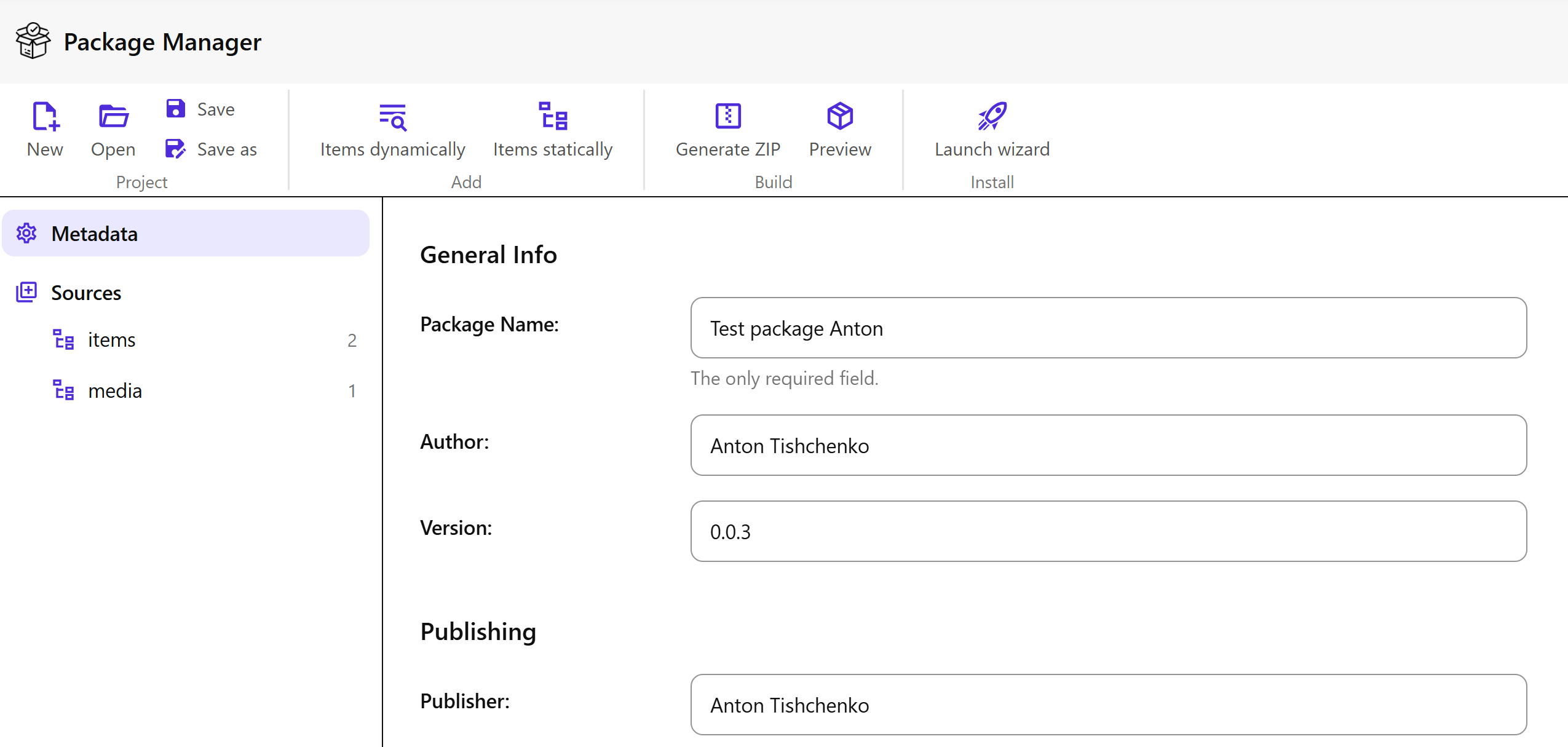Click the Save as text button
This screenshot has width=1568, height=747.
click(227, 149)
